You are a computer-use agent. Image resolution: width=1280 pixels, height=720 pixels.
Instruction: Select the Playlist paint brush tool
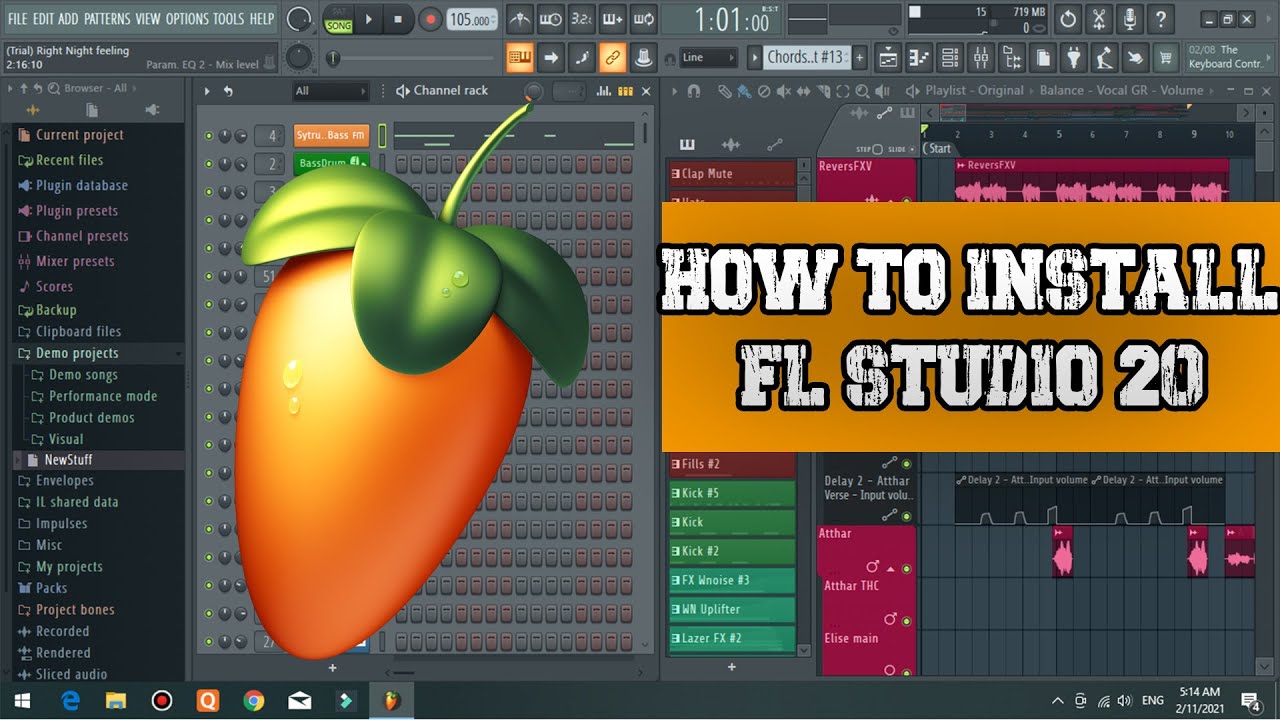[743, 91]
